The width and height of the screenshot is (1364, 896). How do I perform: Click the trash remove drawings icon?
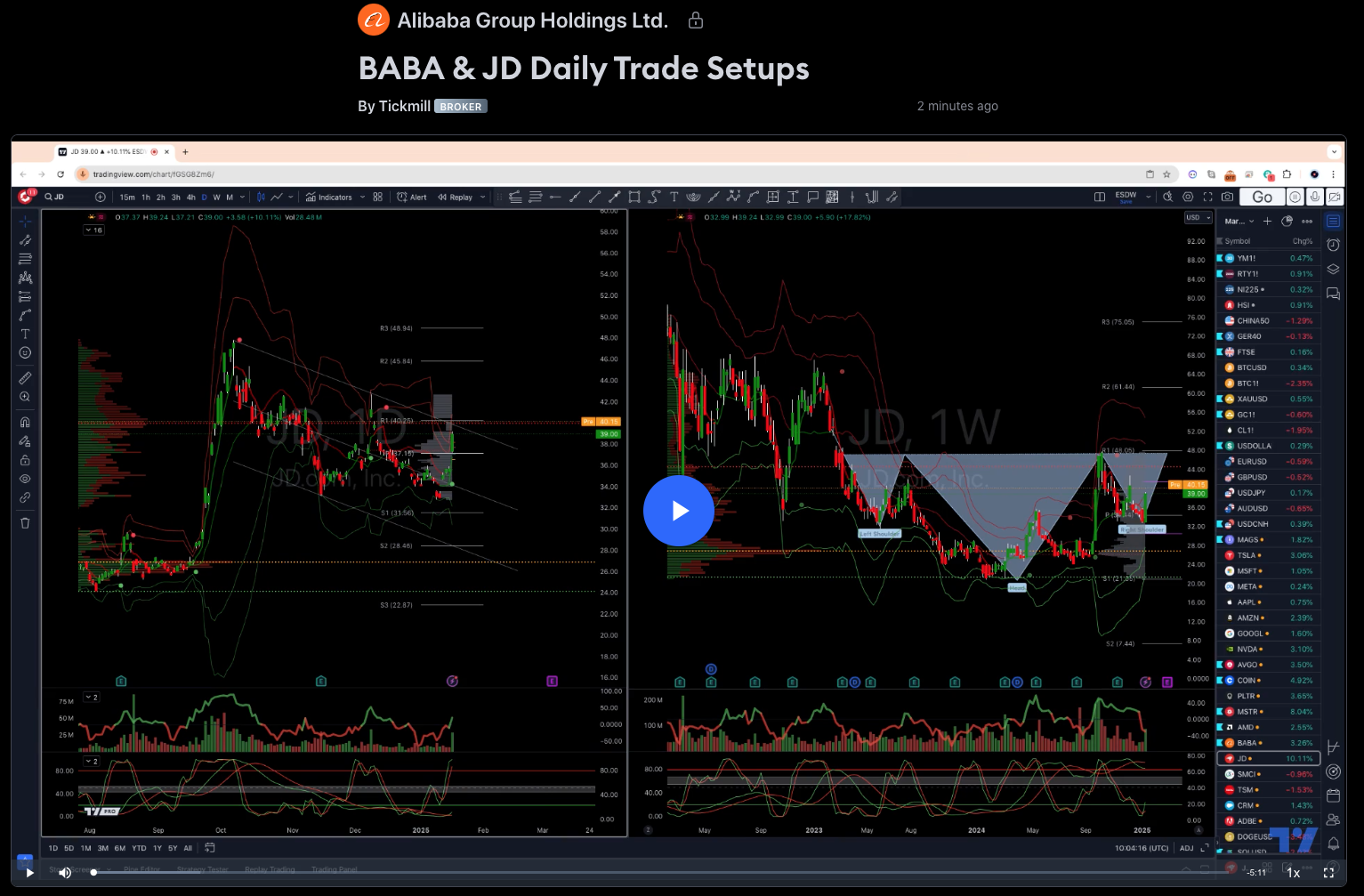click(x=25, y=522)
